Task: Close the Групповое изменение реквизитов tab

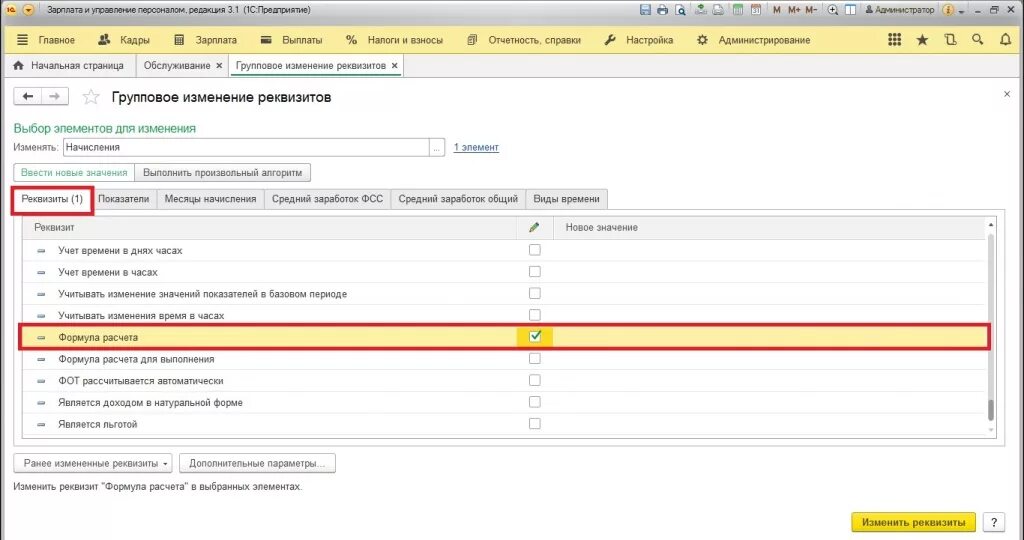Action: (x=394, y=66)
